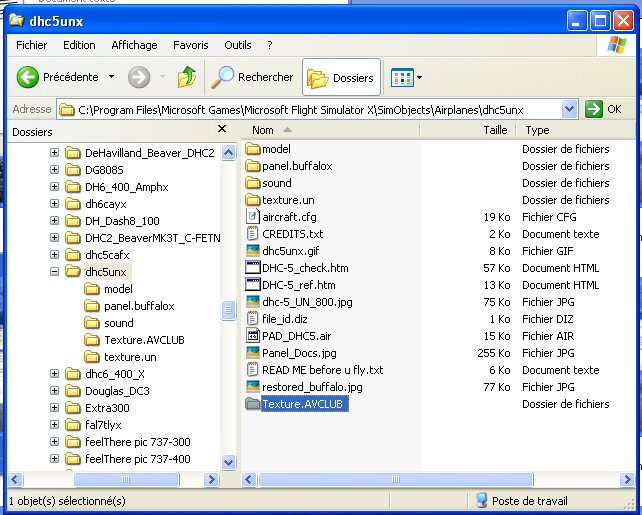Expand Extra300 tree node

click(54, 408)
